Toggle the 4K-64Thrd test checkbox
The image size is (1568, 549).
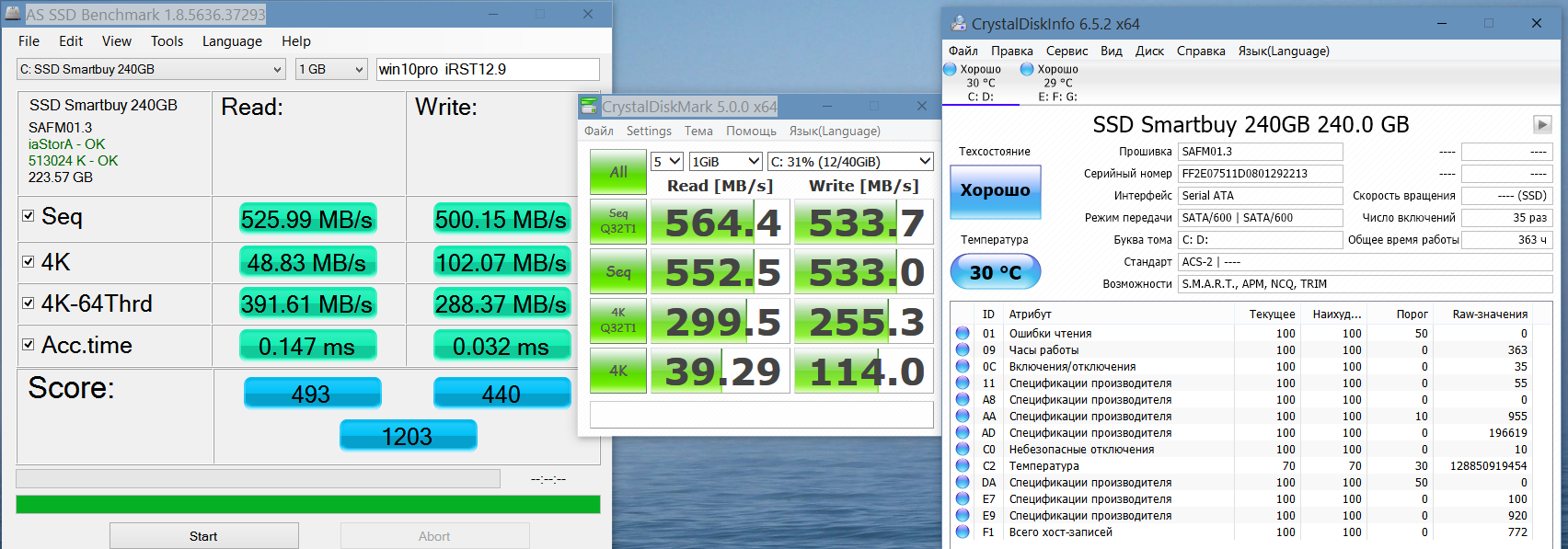click(x=29, y=303)
